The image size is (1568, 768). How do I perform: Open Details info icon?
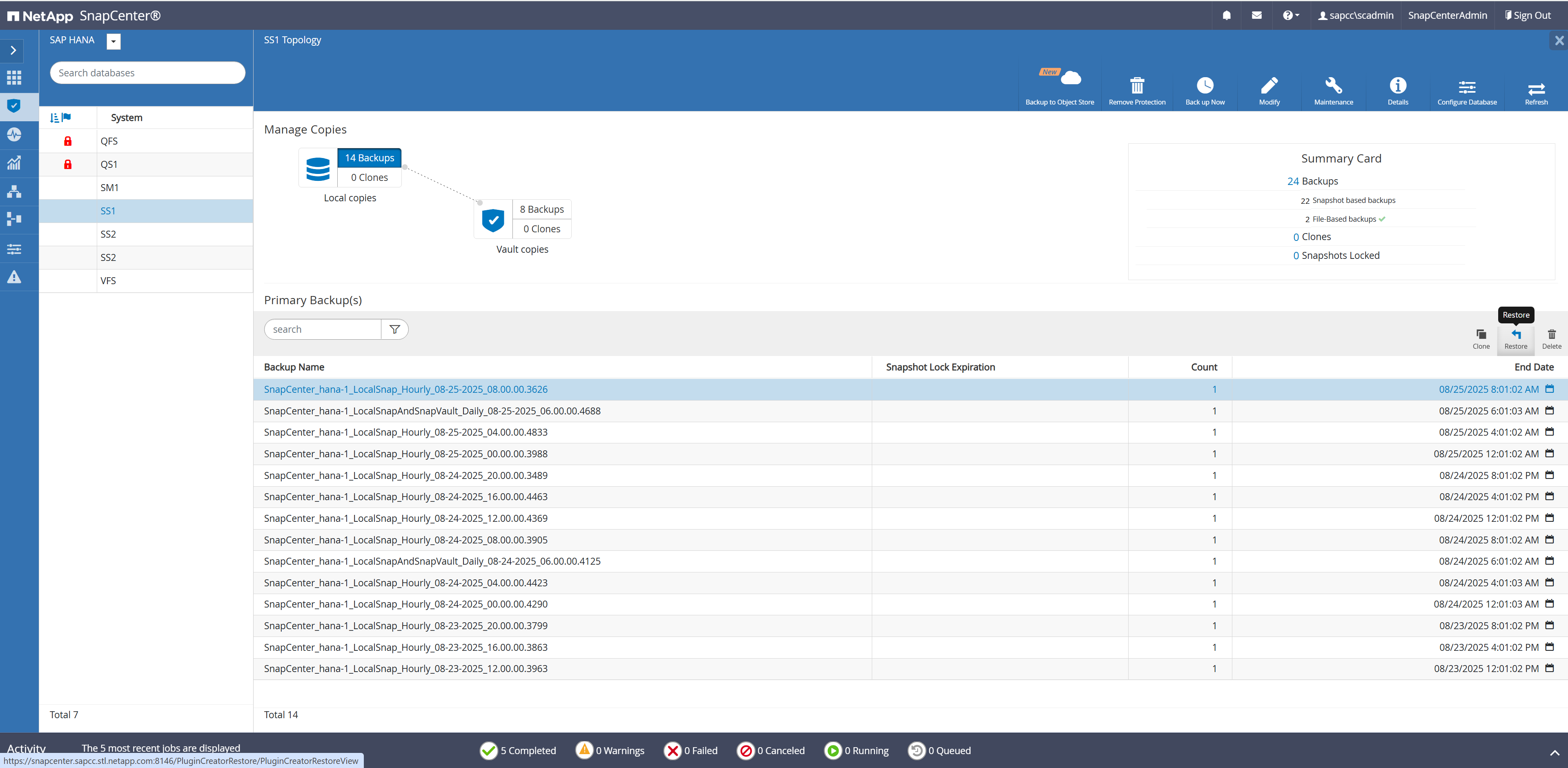click(1398, 86)
